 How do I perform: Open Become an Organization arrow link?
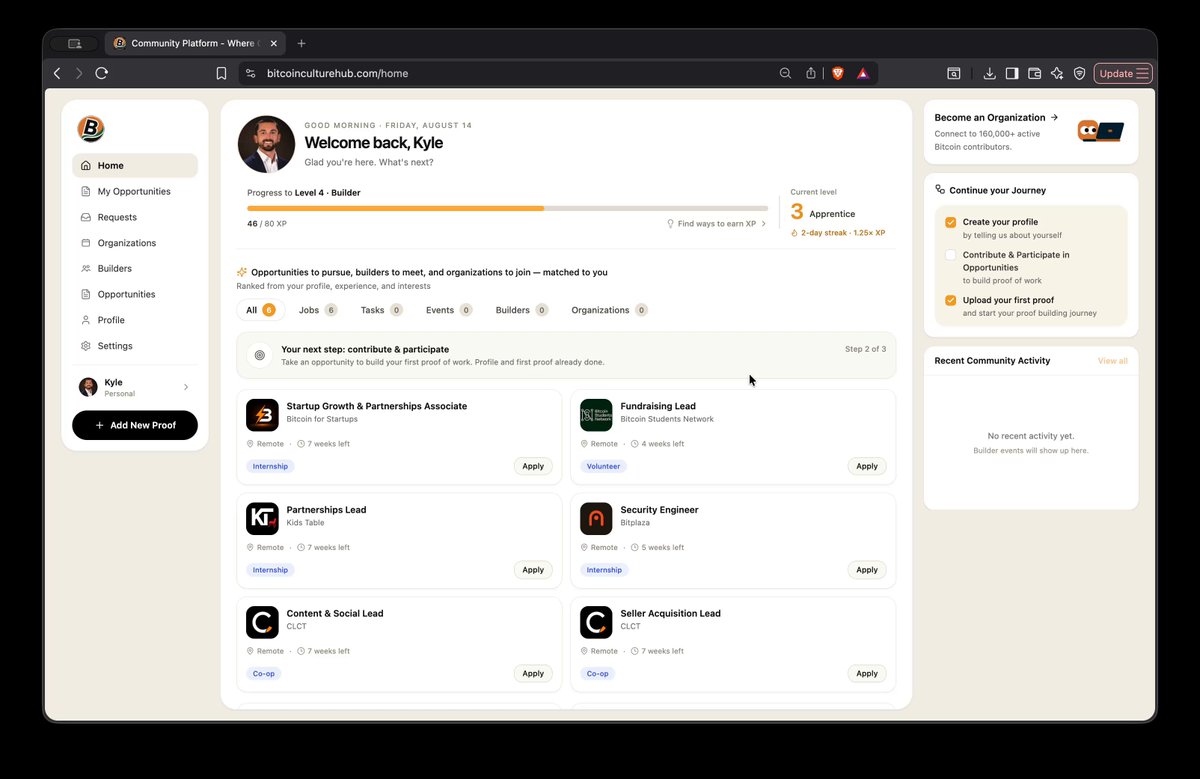pos(1054,117)
